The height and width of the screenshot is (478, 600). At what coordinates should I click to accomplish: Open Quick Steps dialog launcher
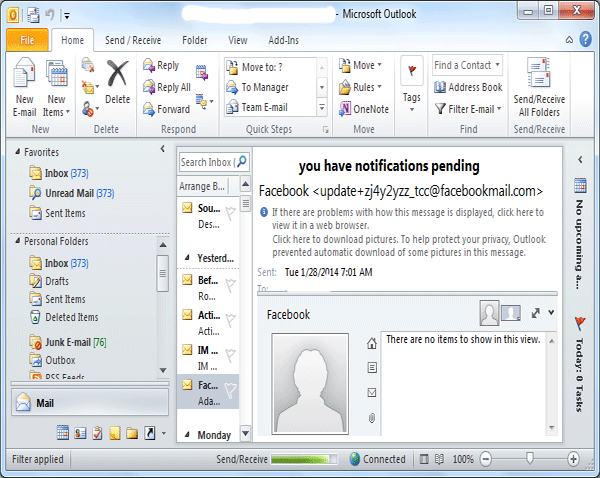(x=326, y=130)
